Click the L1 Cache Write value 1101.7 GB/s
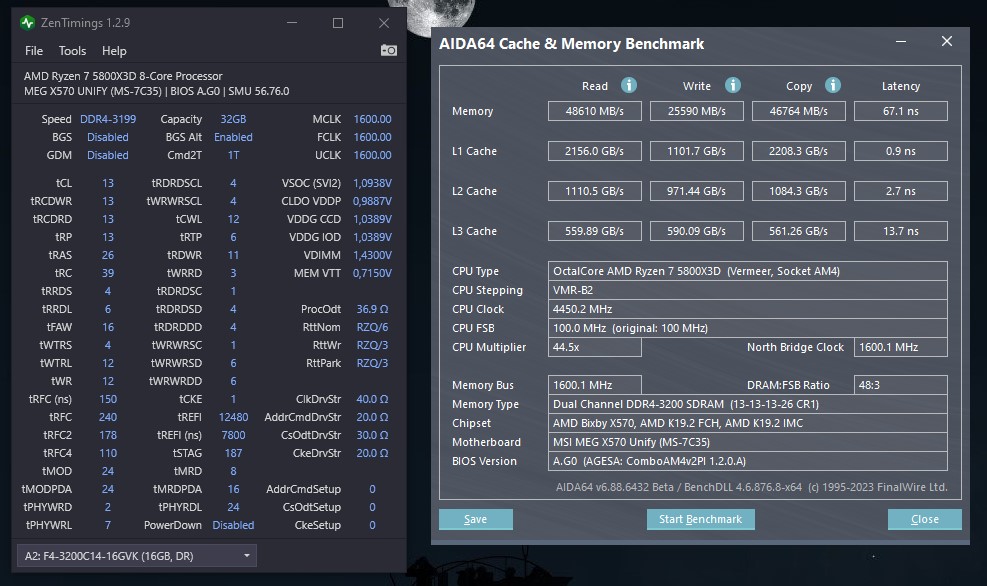Viewport: 987px width, 586px height. [x=697, y=151]
